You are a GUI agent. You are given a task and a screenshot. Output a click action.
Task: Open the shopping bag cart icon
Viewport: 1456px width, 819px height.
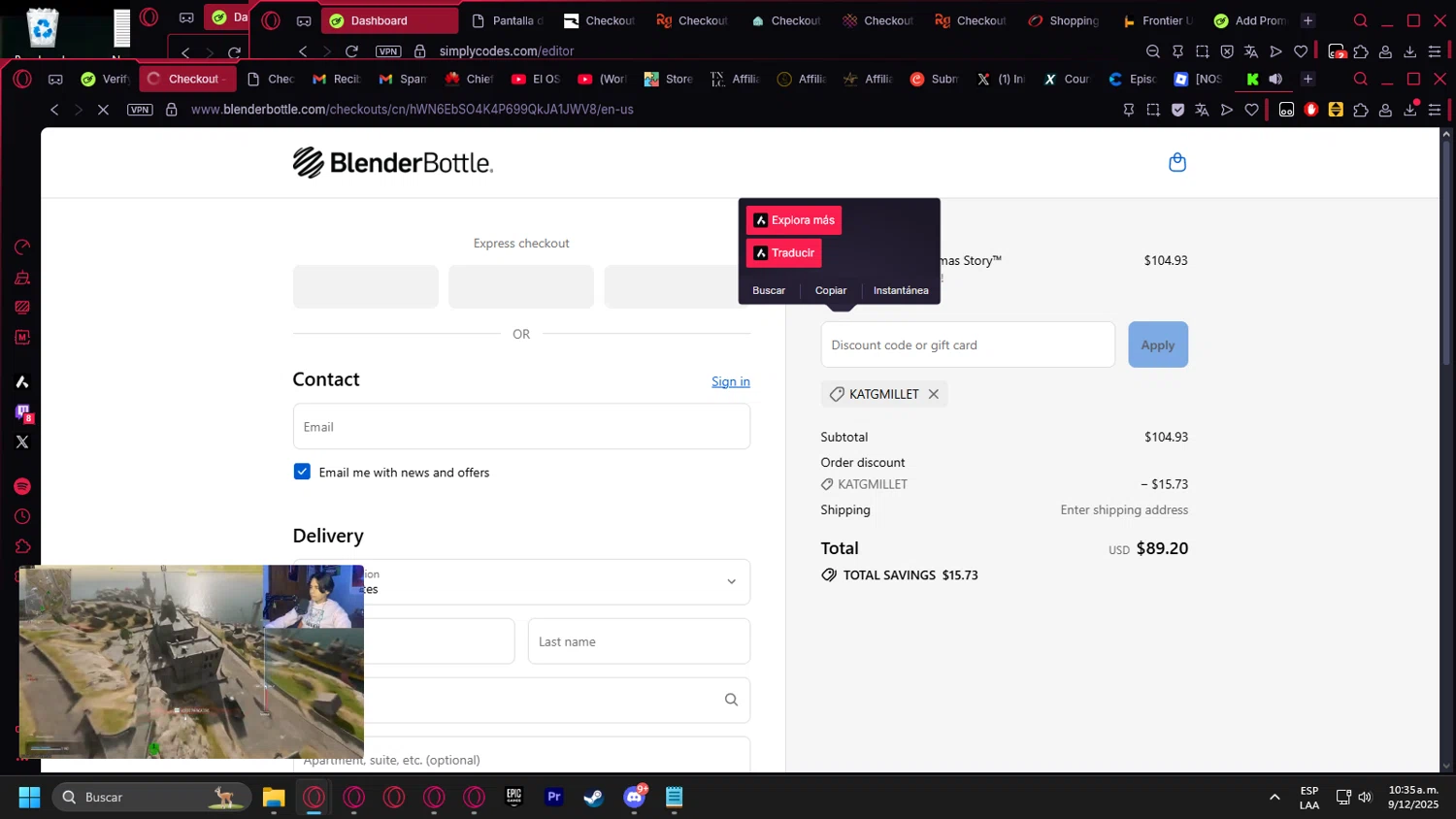point(1177,162)
